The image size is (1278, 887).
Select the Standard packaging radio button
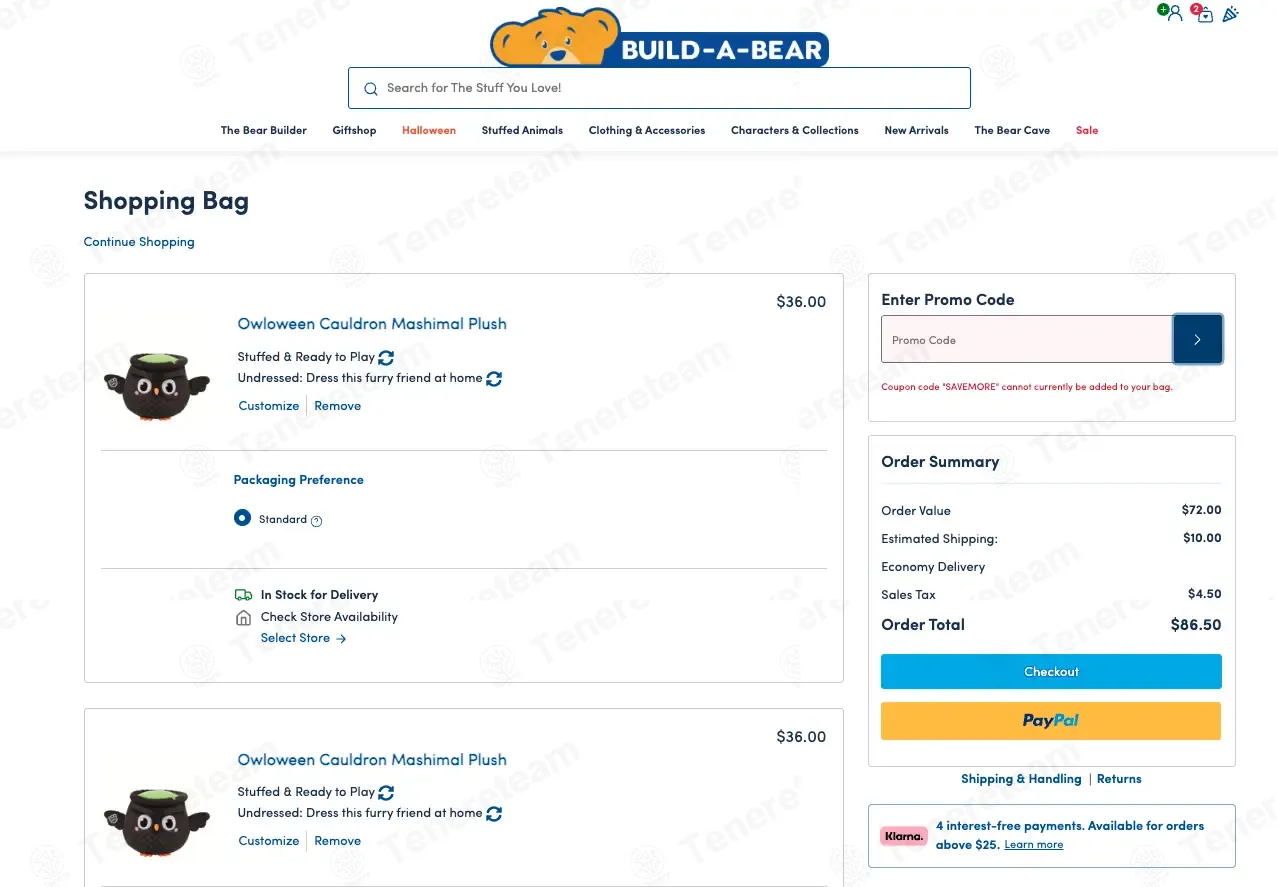242,518
